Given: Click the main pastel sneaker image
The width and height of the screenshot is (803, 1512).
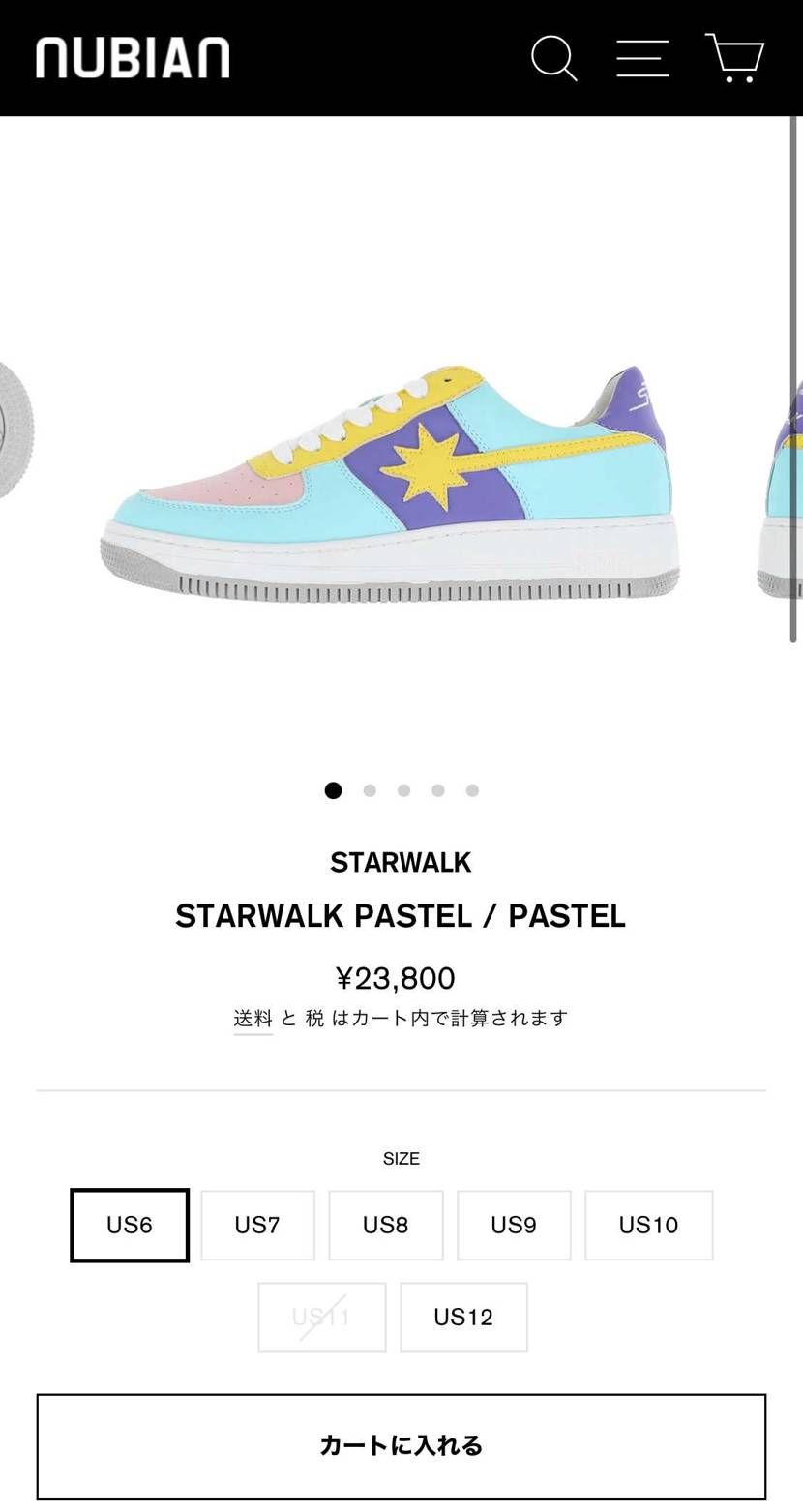Looking at the screenshot, I should point(390,484).
